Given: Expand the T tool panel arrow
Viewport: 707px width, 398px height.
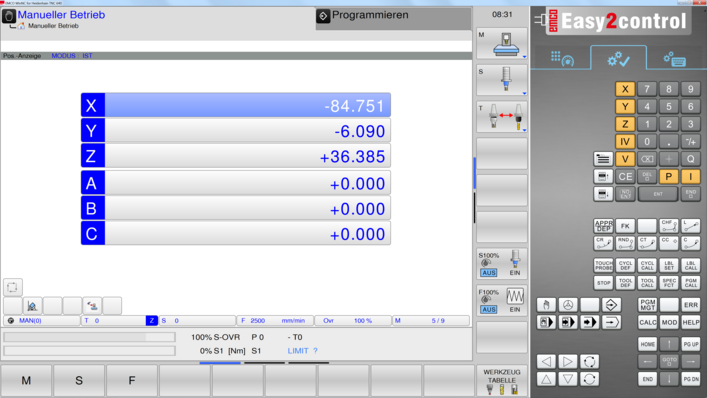Looking at the screenshot, I should pos(524,130).
